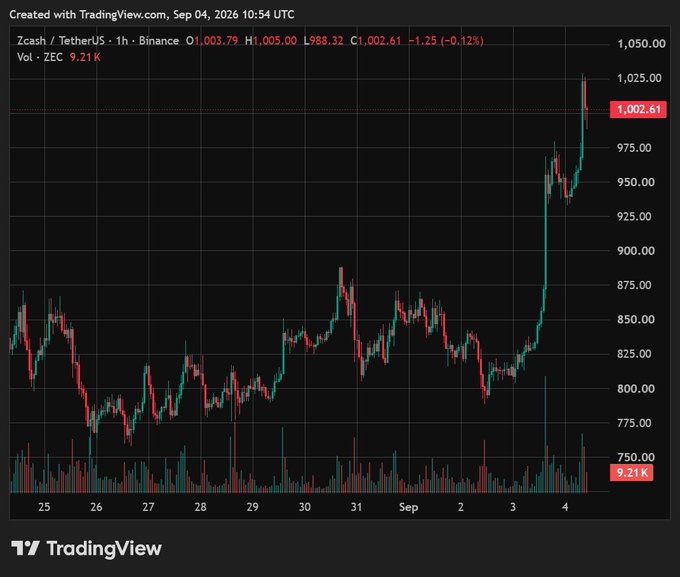
Task: Click the 900.00 price axis label
Action: [x=636, y=251]
